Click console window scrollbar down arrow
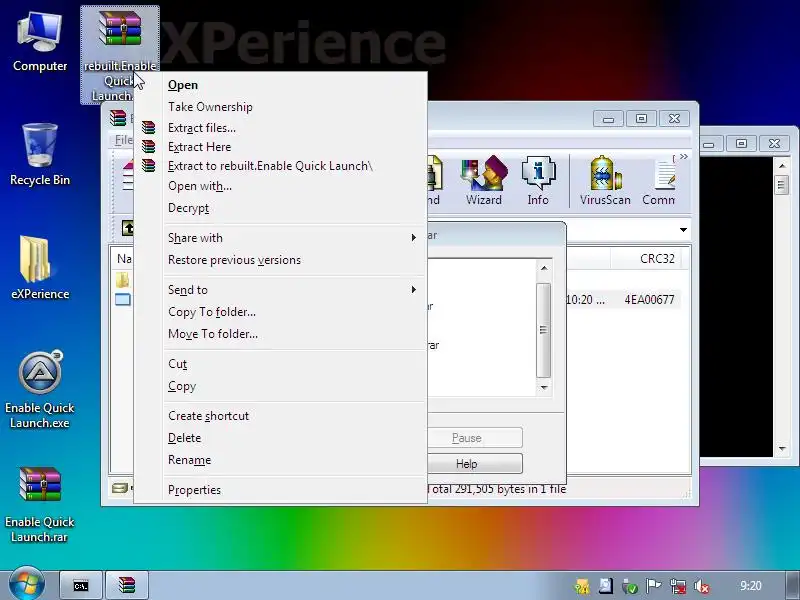Image resolution: width=800 pixels, height=600 pixels. (x=782, y=449)
